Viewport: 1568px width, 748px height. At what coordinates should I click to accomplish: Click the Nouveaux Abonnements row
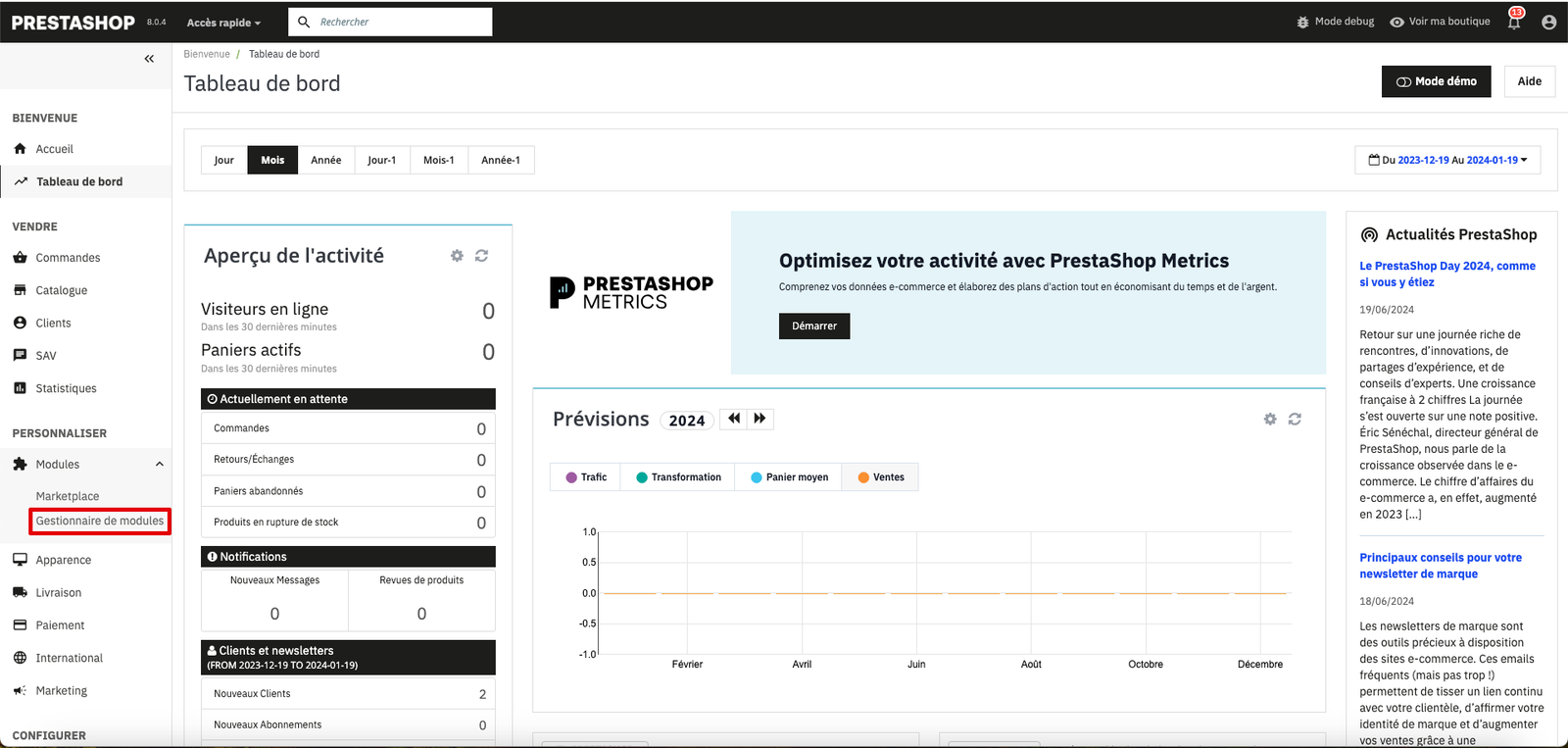[x=348, y=724]
